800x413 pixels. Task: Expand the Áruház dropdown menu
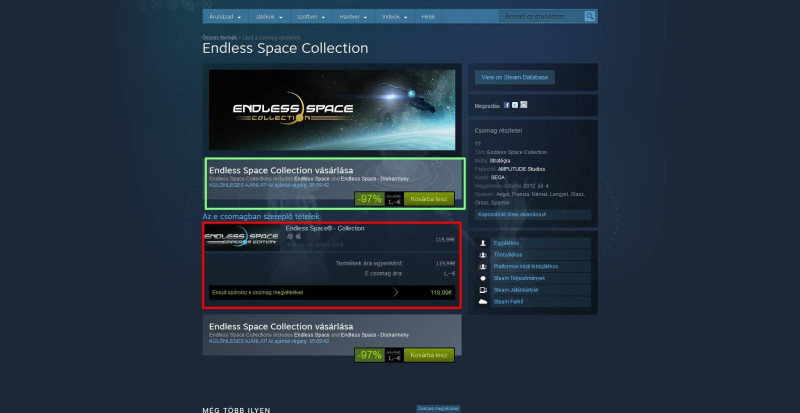[x=225, y=17]
